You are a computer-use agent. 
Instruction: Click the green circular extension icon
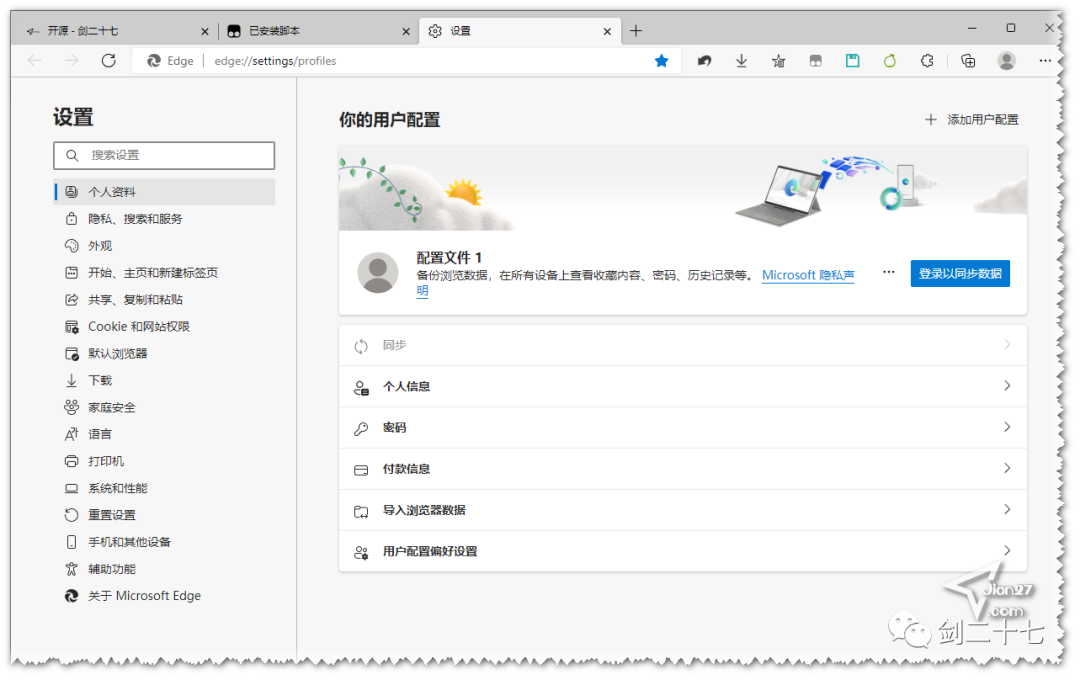pyautogui.click(x=890, y=61)
